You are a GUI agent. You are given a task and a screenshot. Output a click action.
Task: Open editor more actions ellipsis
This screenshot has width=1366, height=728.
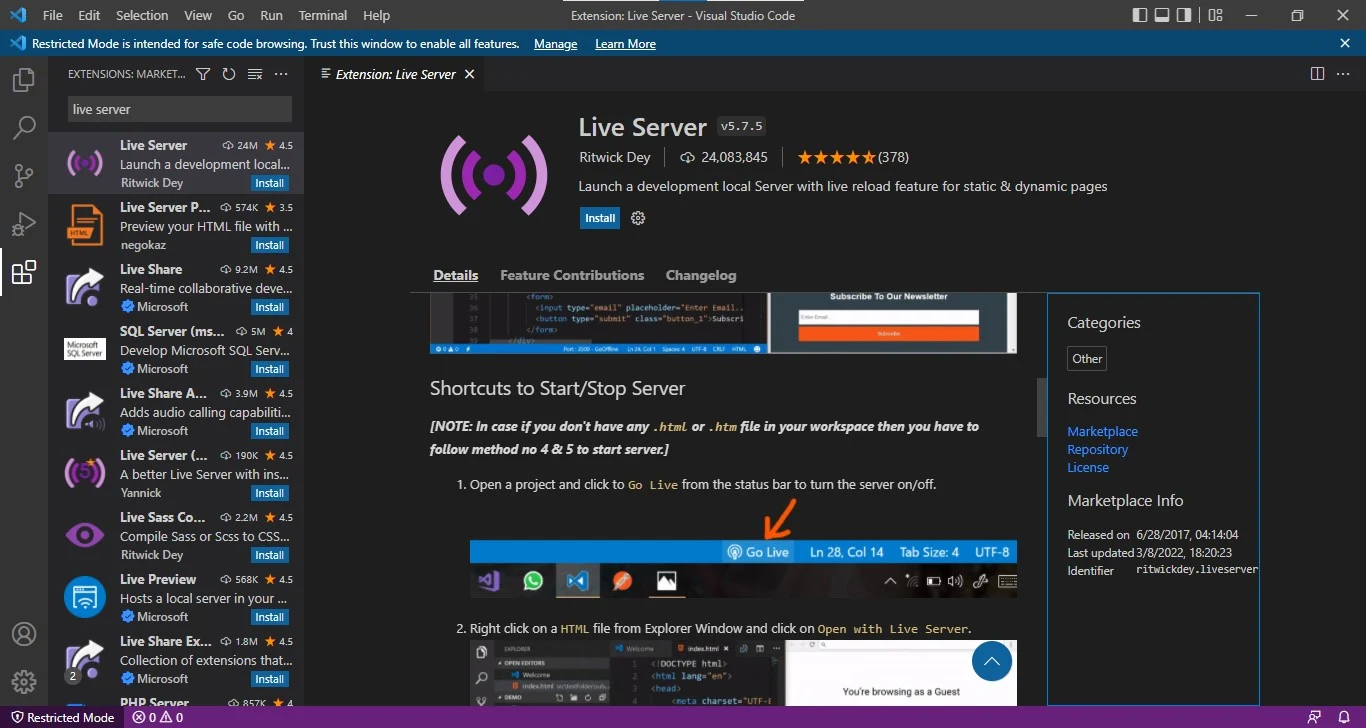pos(1343,74)
